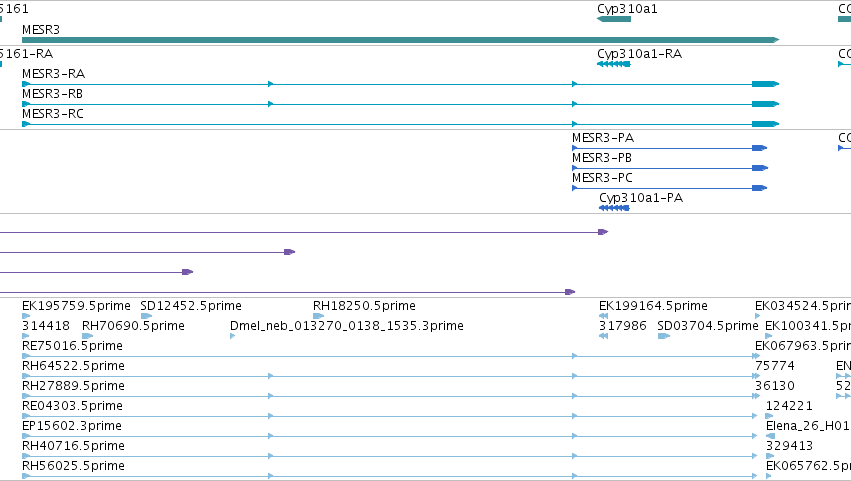Select the RH56025.5prime alignment
851x481 pixels.
[x=390, y=476]
